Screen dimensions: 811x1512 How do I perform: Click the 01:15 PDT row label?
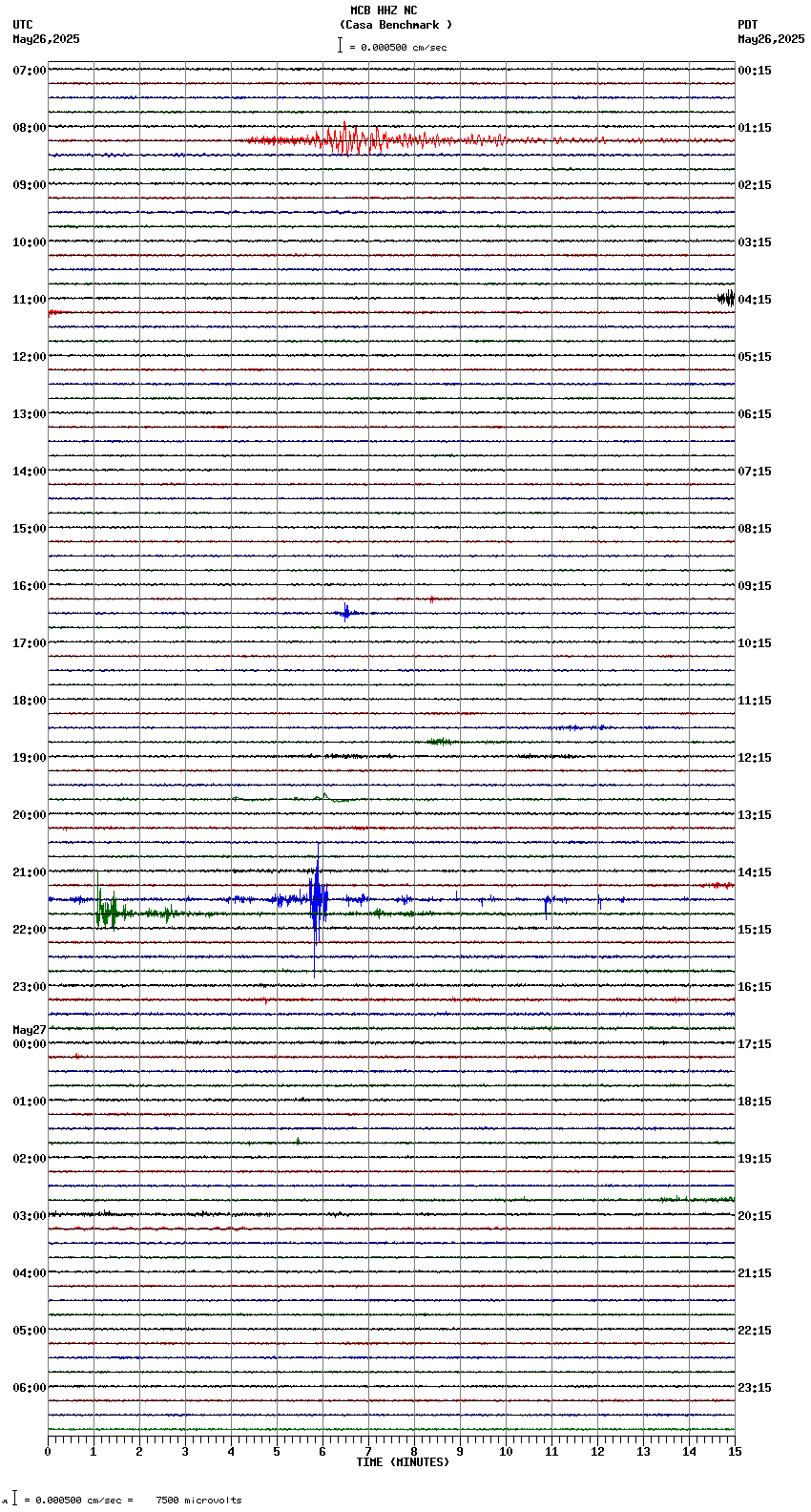click(755, 128)
